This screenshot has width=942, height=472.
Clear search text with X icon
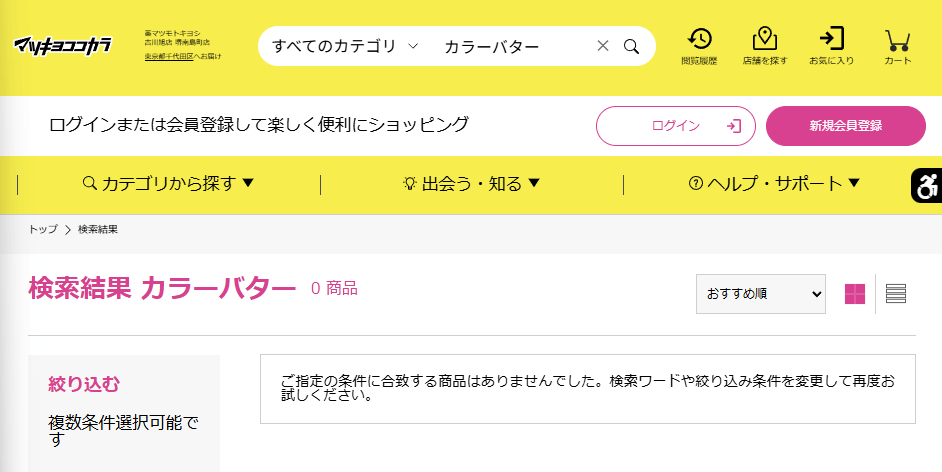(603, 46)
